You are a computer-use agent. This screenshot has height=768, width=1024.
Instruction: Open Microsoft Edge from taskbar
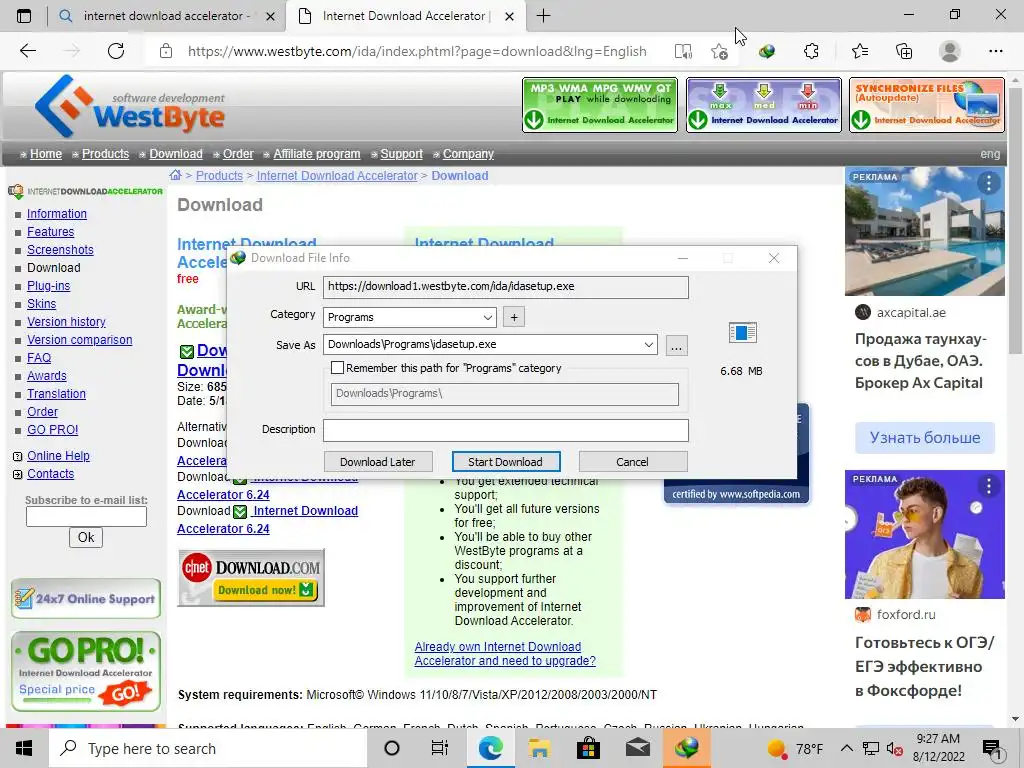click(490, 748)
